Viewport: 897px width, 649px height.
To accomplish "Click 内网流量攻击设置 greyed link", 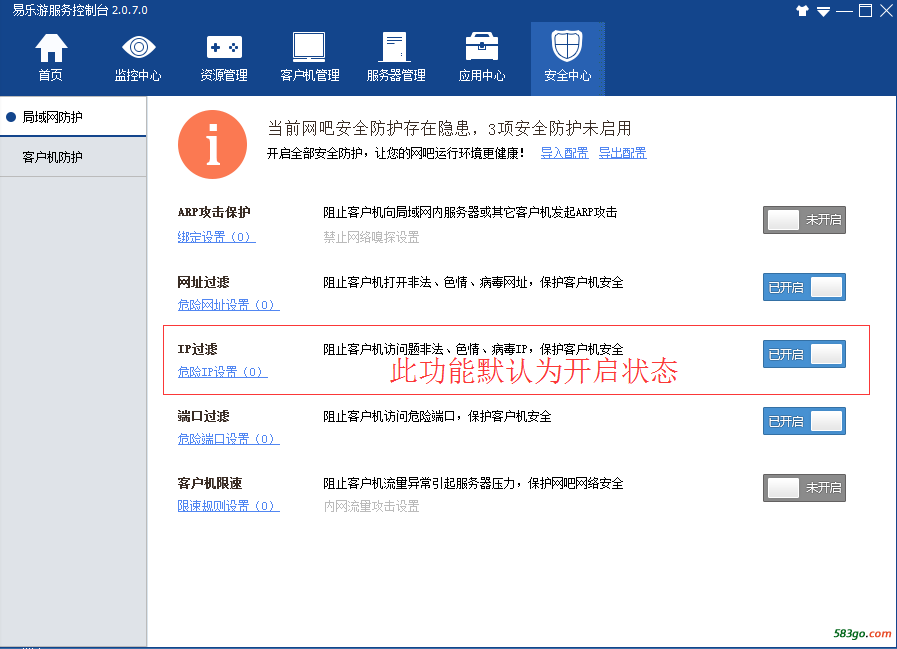I will [371, 506].
